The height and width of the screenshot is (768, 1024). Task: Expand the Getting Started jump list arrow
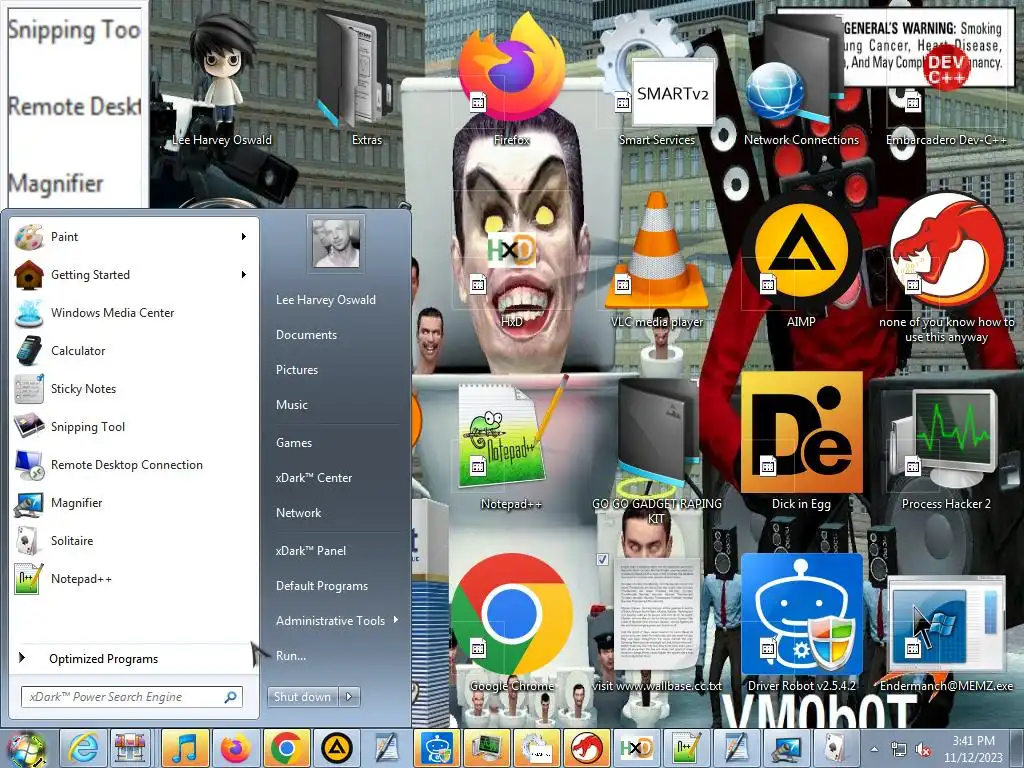(244, 275)
